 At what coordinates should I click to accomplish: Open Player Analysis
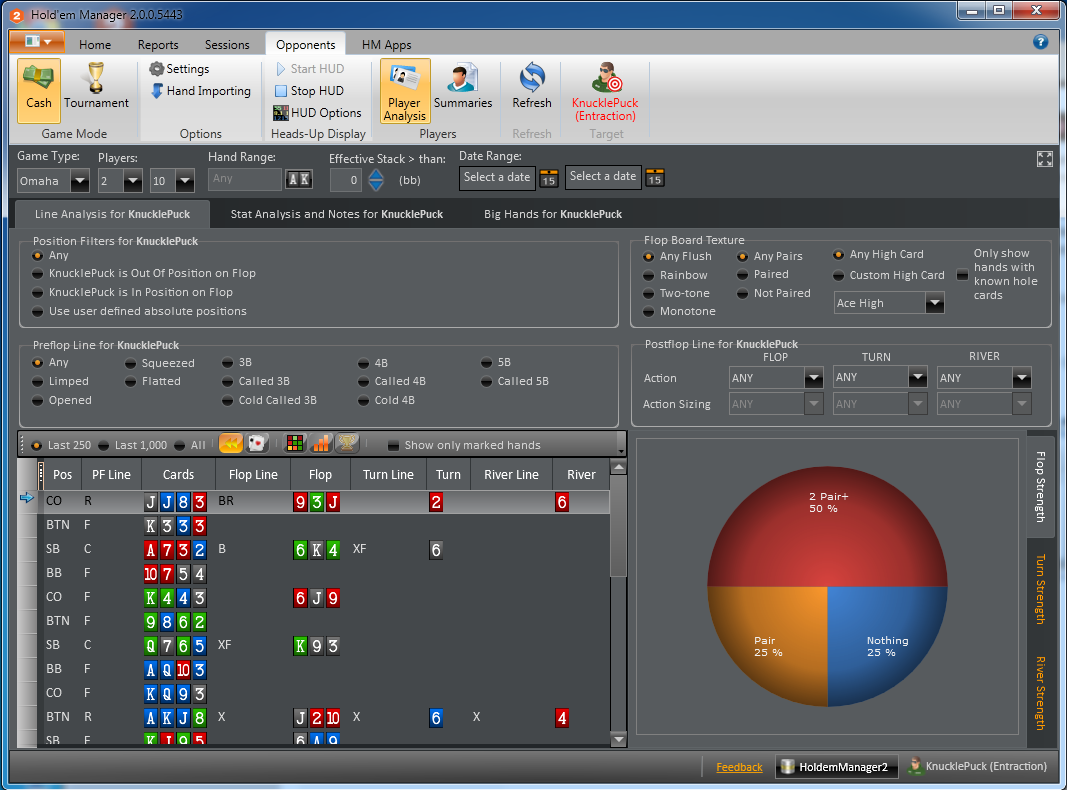(403, 91)
